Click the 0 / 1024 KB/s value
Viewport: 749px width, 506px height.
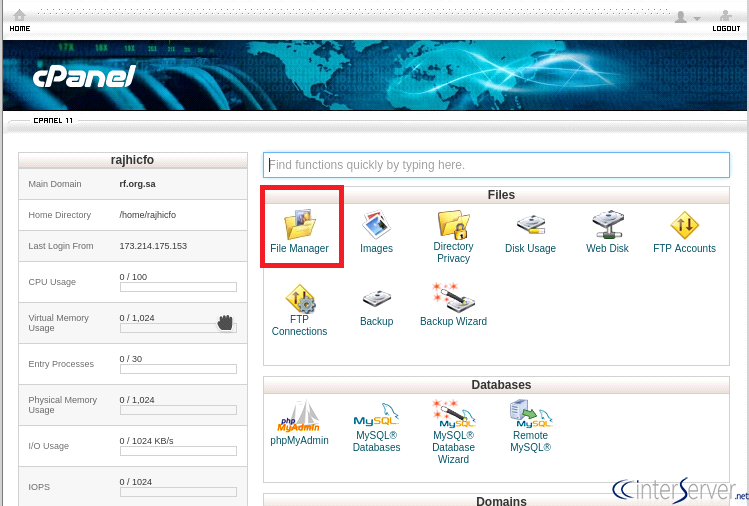147,441
